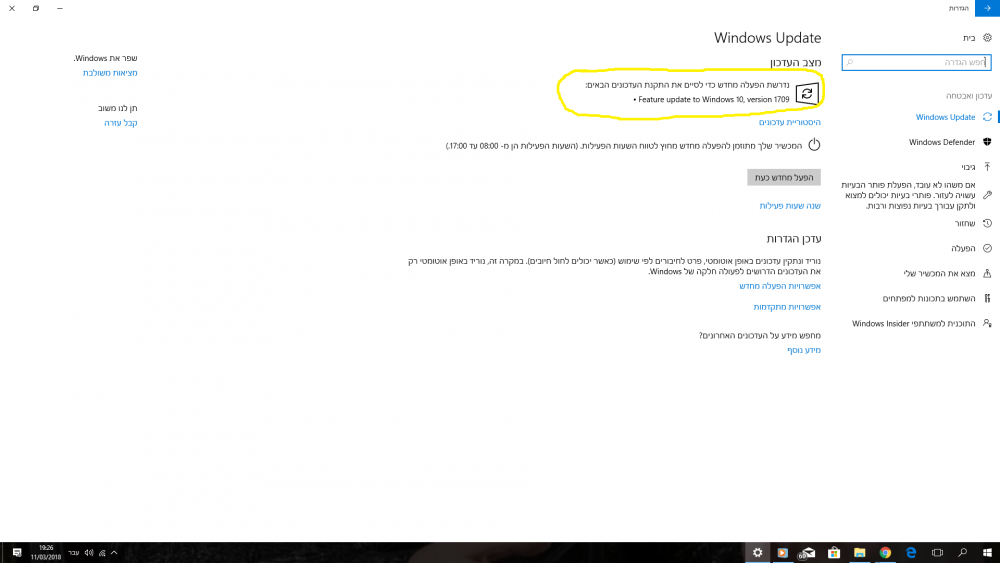1000x563 pixels.
Task: Click the power icon next to restart schedule
Action: coord(814,145)
